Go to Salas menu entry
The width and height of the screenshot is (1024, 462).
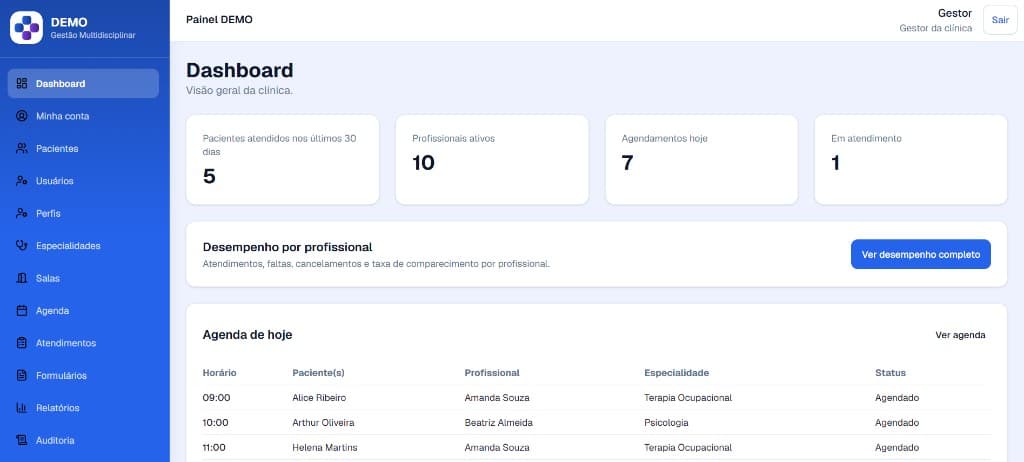(x=83, y=278)
